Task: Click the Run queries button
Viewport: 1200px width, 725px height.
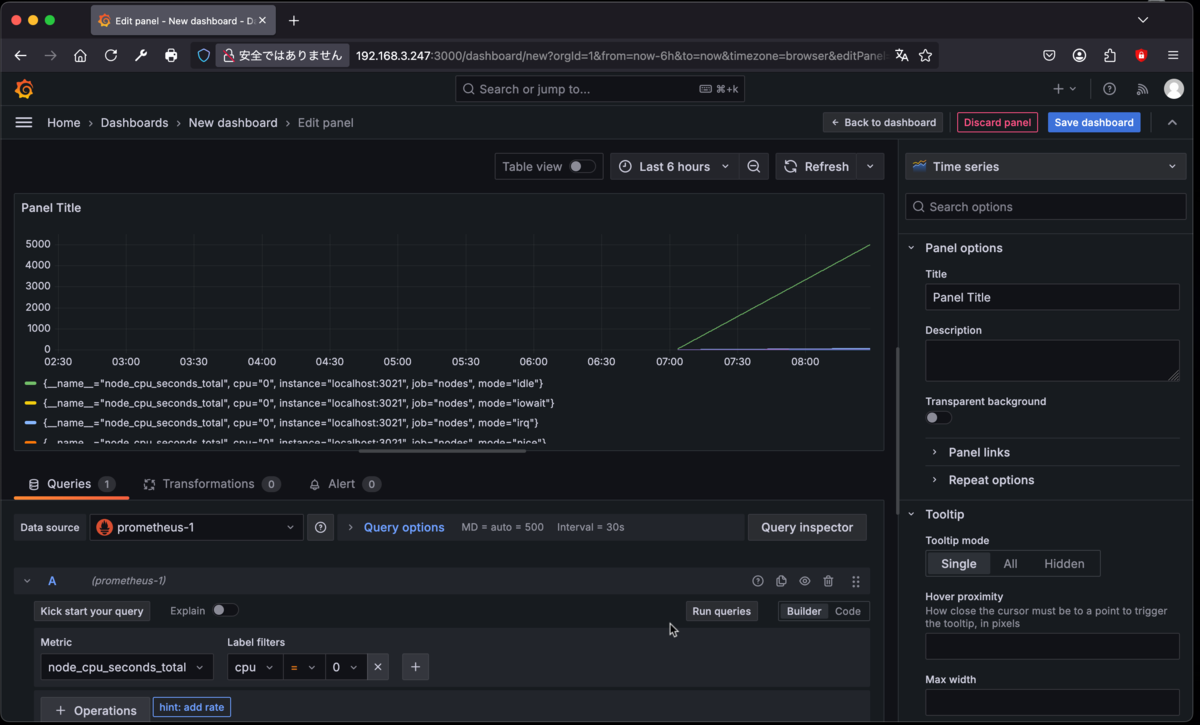Action: [722, 611]
